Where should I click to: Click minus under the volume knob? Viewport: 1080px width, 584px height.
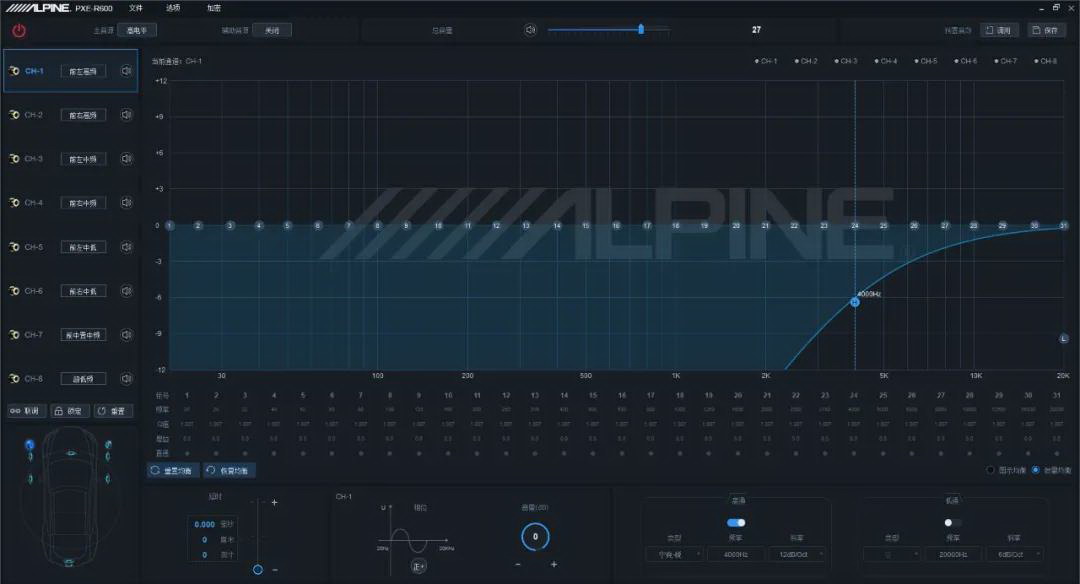(x=518, y=565)
